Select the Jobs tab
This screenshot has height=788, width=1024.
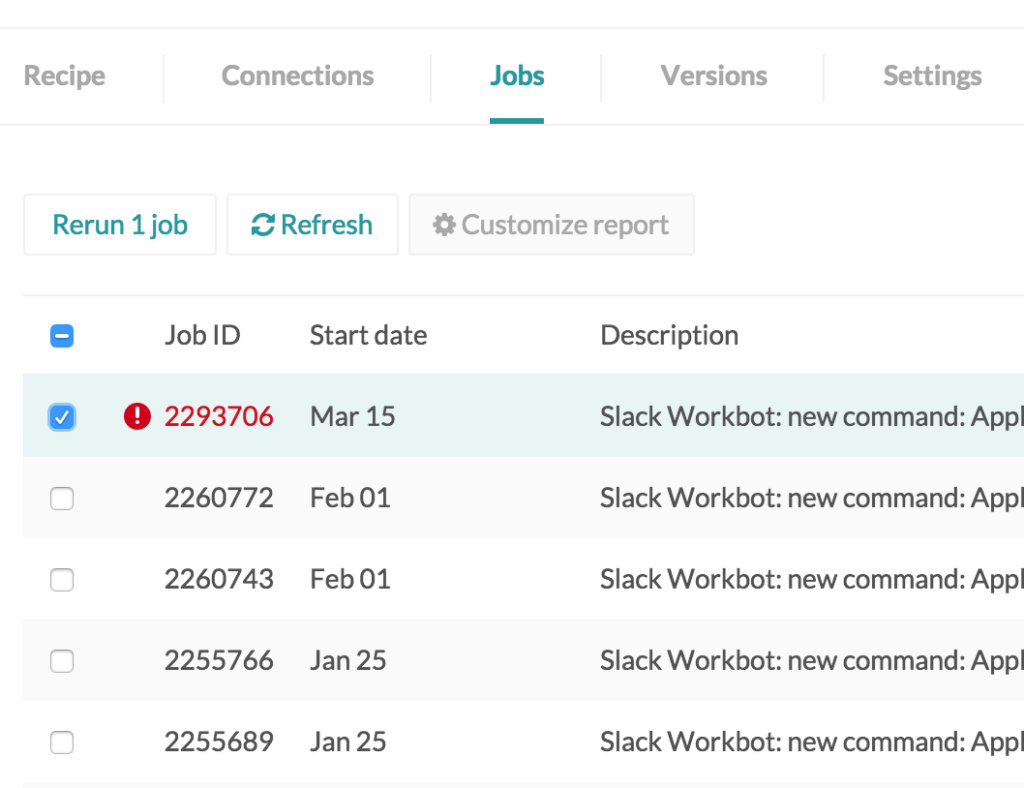(x=517, y=76)
